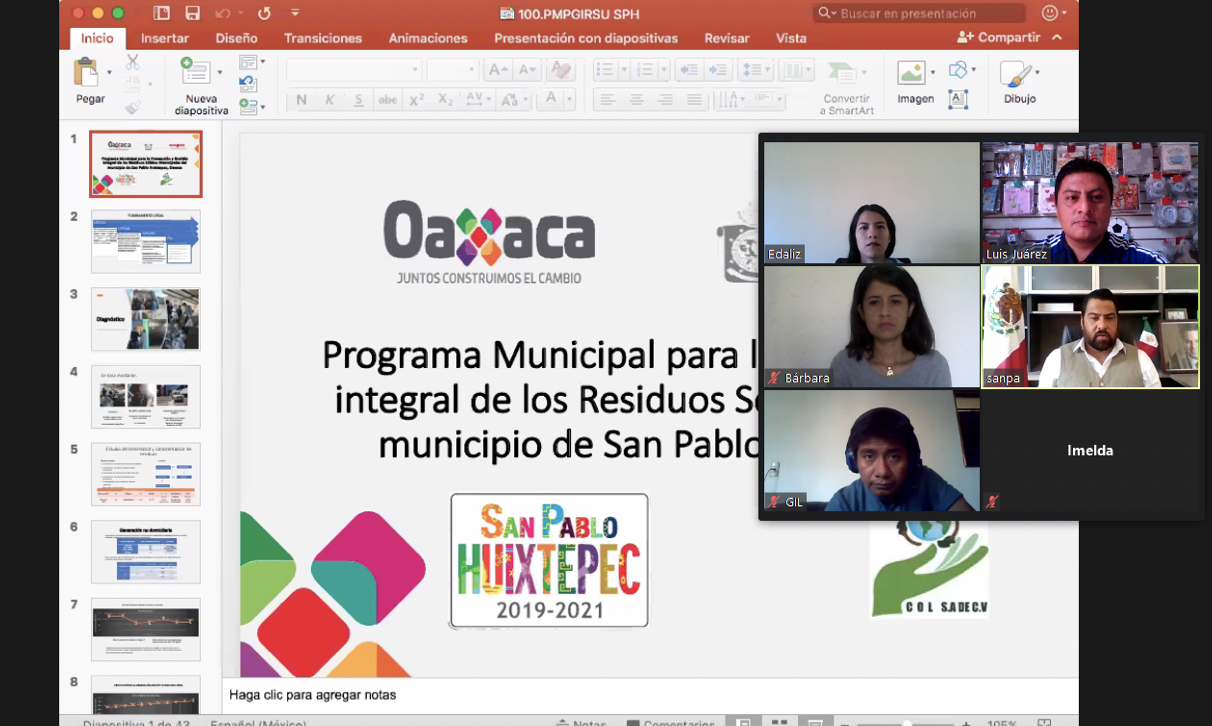This screenshot has height=726, width=1212.
Task: Click the Pegar clipboard icon
Action: click(x=88, y=72)
